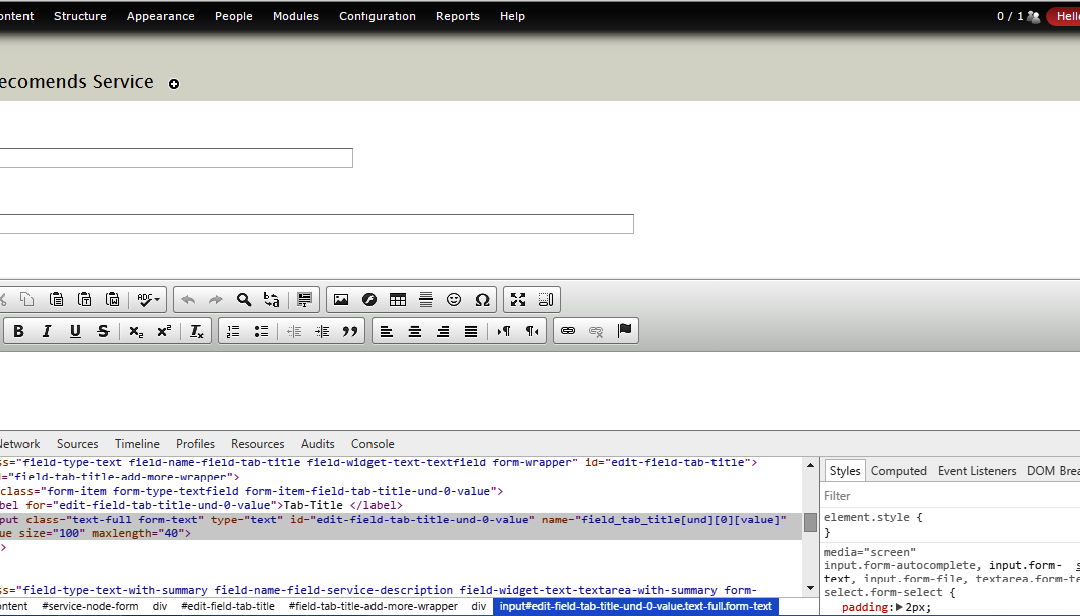Image resolution: width=1080 pixels, height=616 pixels.
Task: Justify the text alignment
Action: pyautogui.click(x=471, y=331)
